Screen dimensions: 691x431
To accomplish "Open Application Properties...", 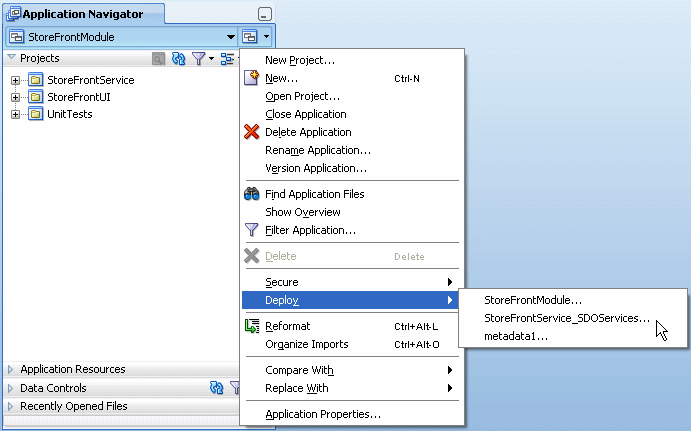I will pos(353,414).
